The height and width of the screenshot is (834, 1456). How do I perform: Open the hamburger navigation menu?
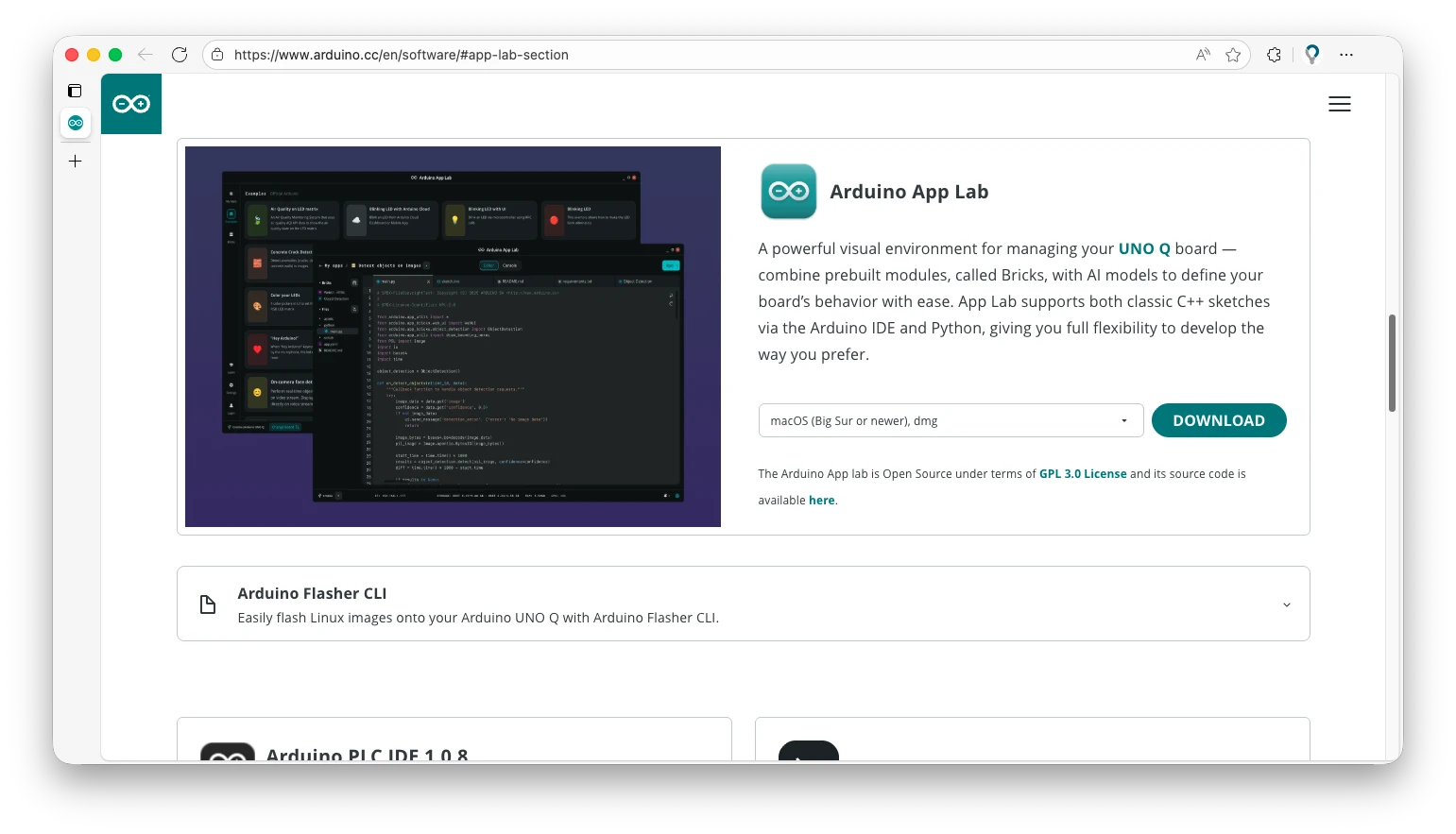point(1339,104)
